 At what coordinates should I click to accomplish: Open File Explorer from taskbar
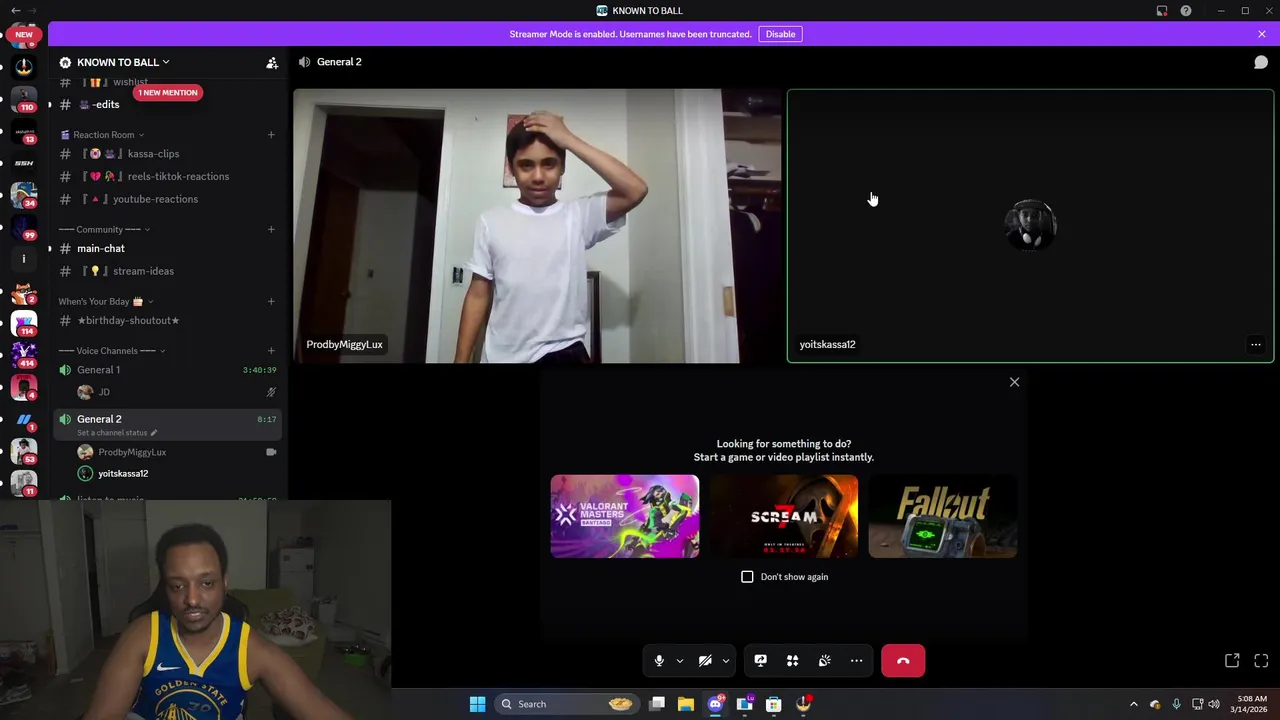[686, 704]
